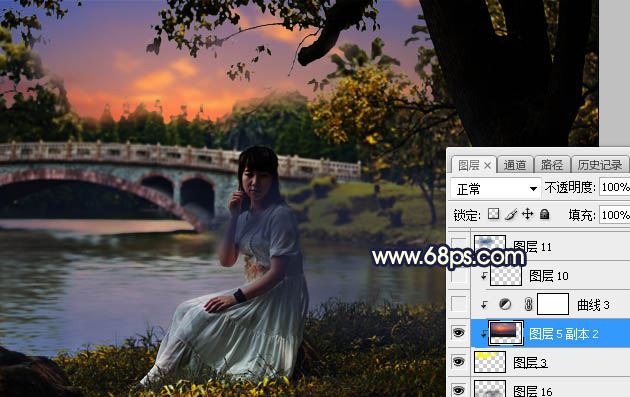Lock all padlock icon

pos(544,214)
